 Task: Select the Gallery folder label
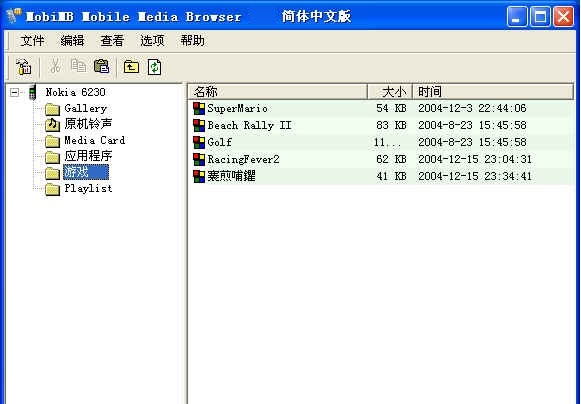pos(86,109)
